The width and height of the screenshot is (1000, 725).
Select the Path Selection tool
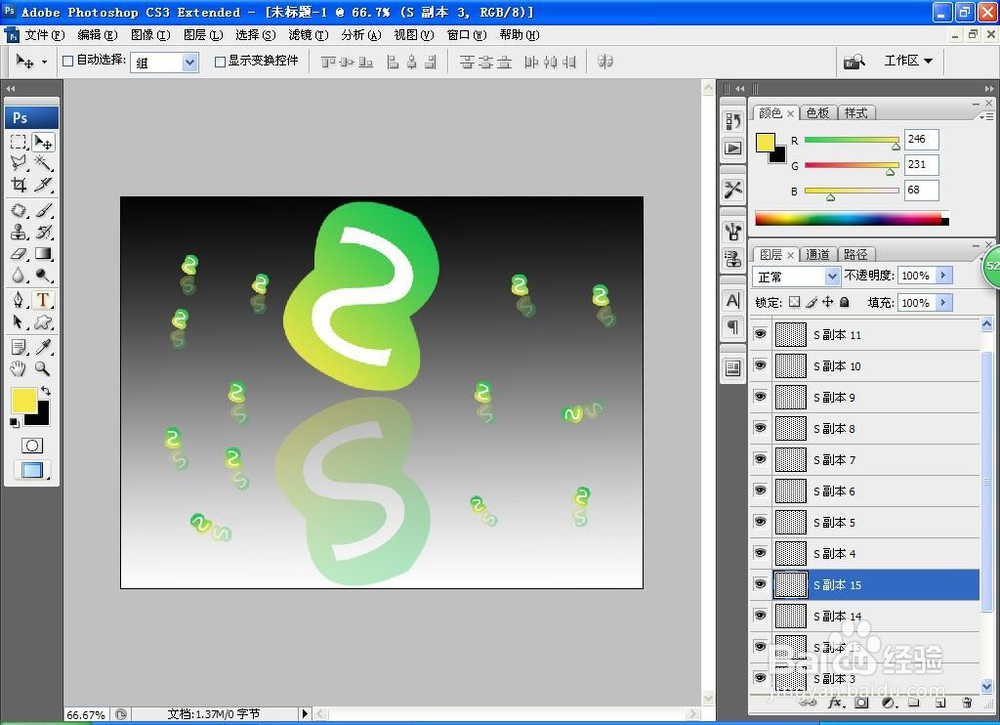pyautogui.click(x=18, y=321)
